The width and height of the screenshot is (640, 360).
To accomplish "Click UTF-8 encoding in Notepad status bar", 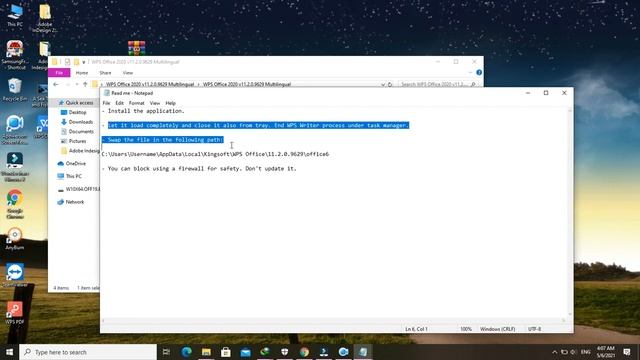I will pyautogui.click(x=534, y=329).
